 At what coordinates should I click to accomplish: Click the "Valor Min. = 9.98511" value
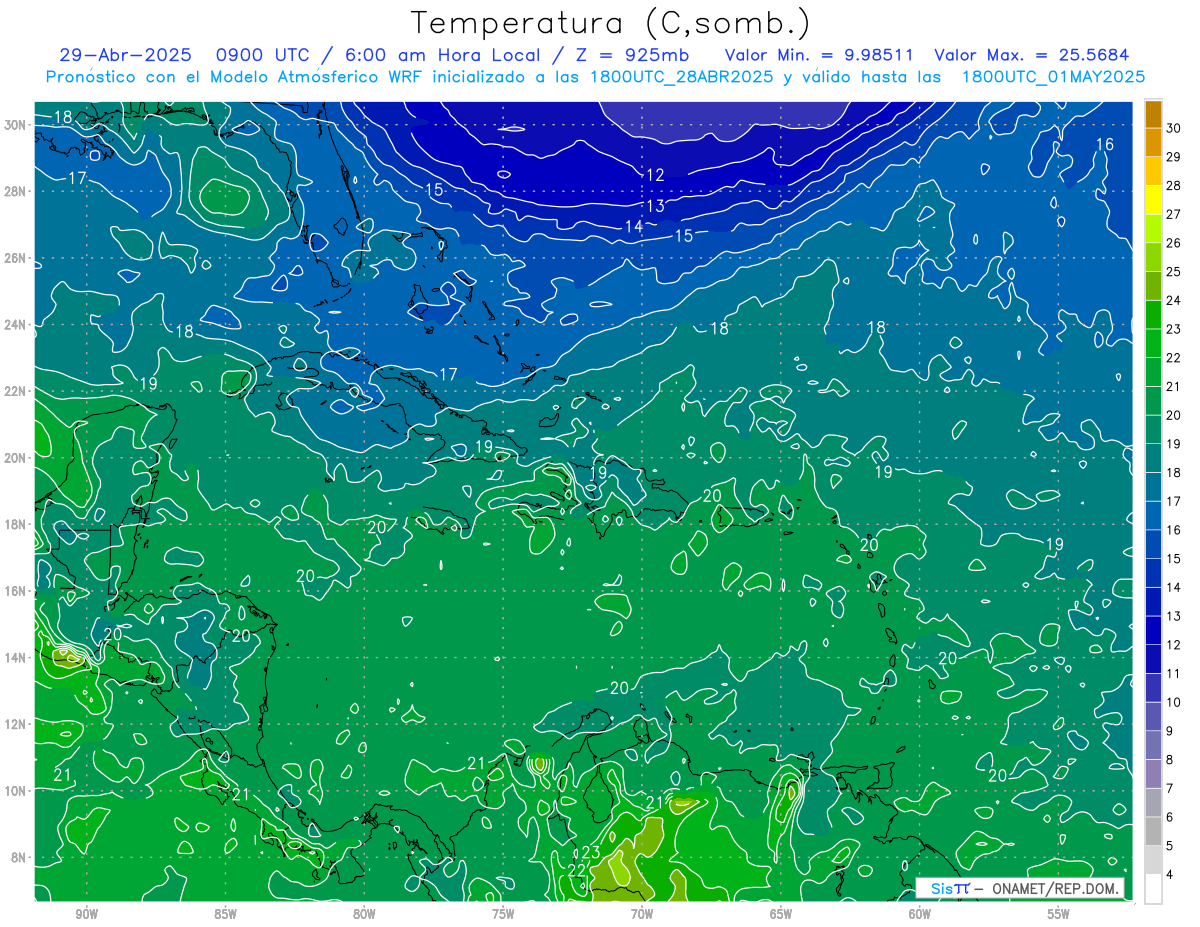[820, 55]
